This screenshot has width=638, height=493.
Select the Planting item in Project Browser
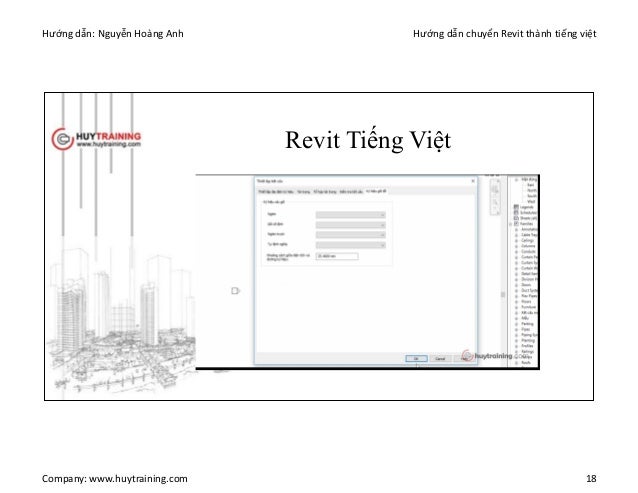click(528, 340)
